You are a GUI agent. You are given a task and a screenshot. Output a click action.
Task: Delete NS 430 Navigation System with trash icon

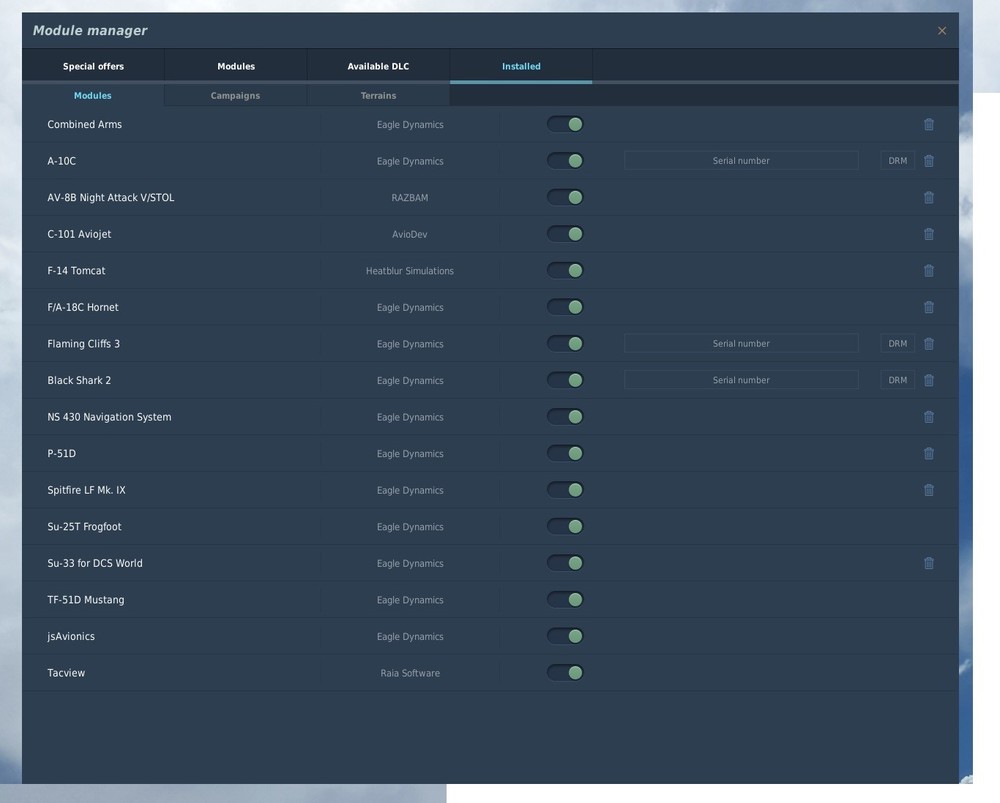coord(929,417)
